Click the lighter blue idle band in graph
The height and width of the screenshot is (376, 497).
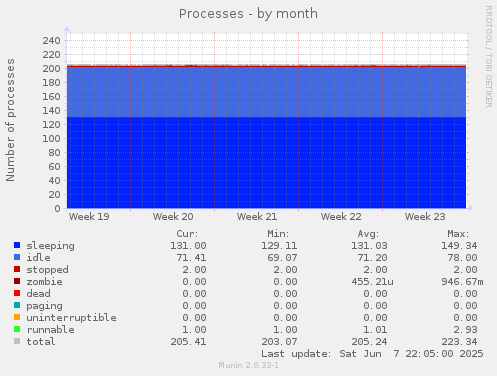tap(266, 92)
